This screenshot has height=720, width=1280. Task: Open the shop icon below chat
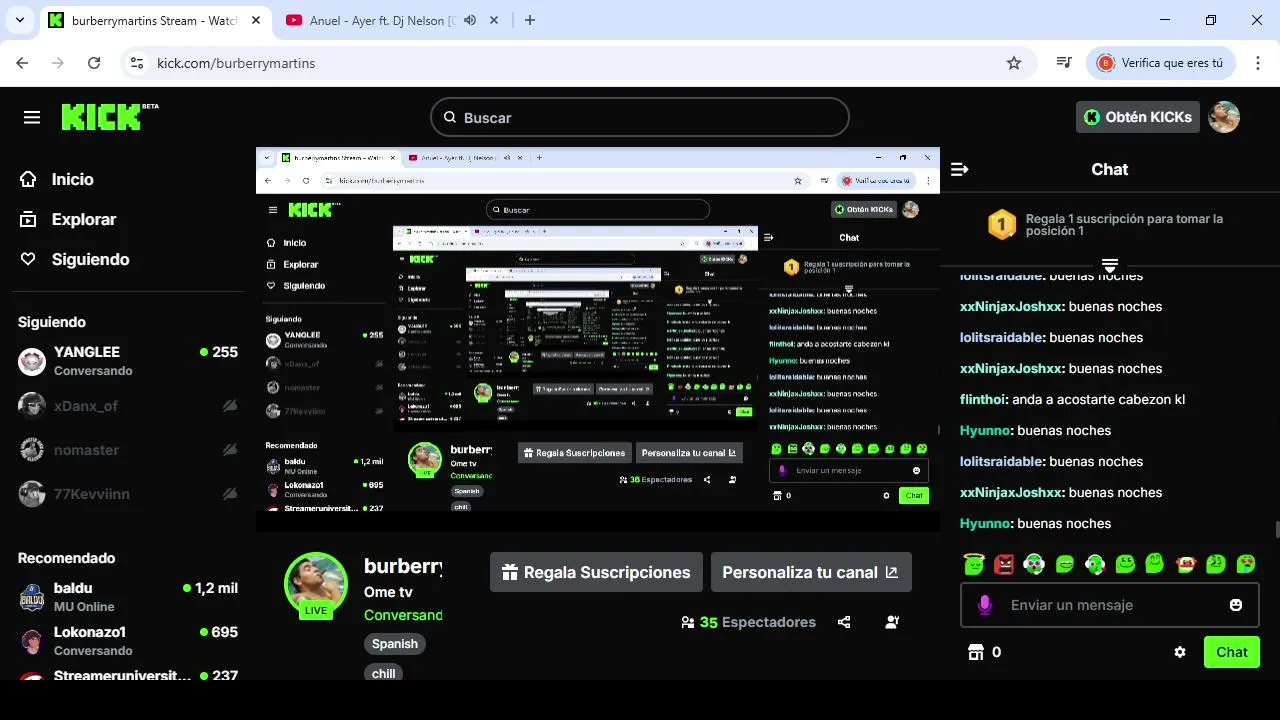tap(976, 652)
